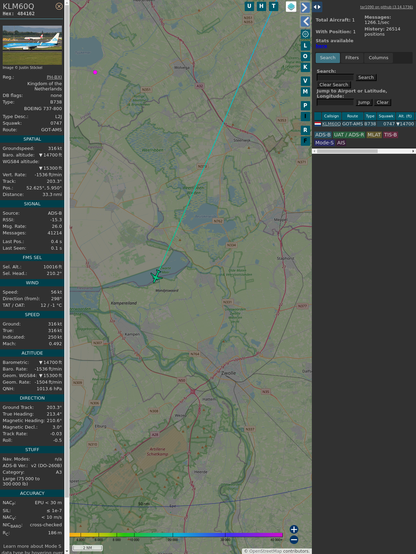Click the H map toggle button
This screenshot has height=554, width=416.
pyautogui.click(x=261, y=6)
